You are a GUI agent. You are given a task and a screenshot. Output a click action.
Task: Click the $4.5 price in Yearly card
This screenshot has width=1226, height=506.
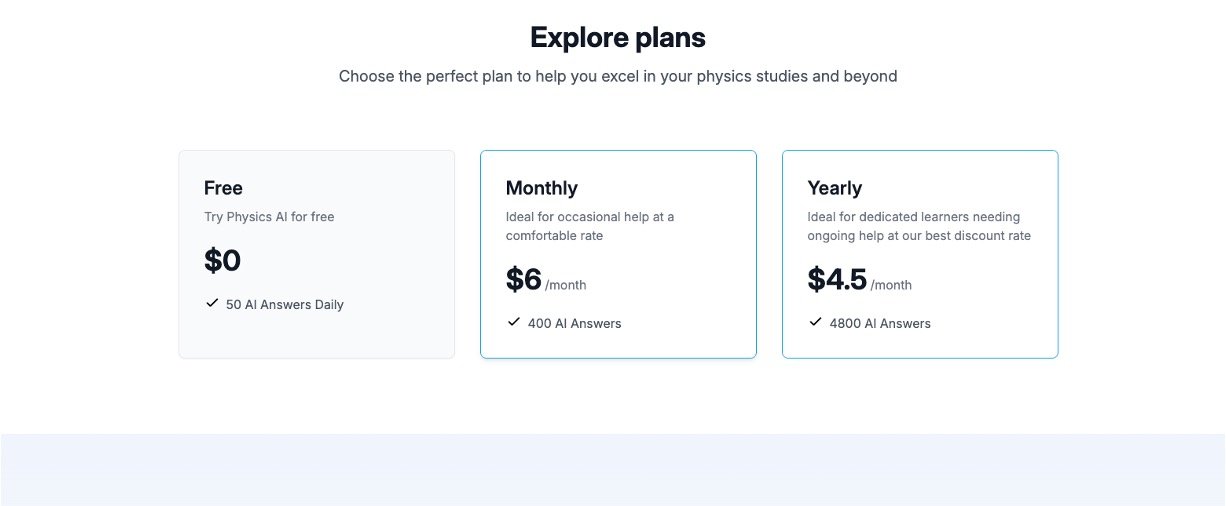[x=836, y=280]
